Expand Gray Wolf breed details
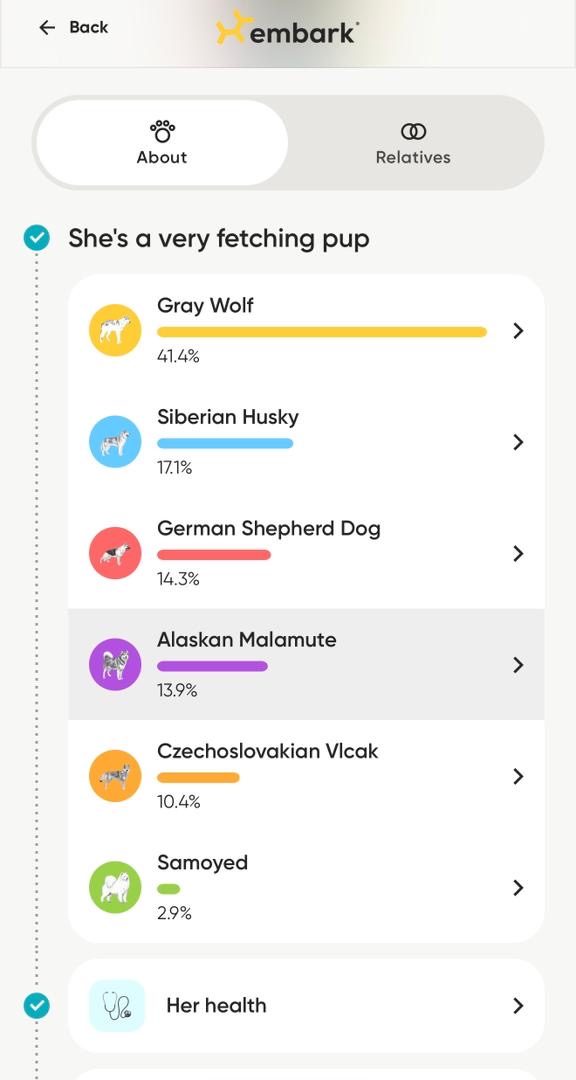Screen dimensions: 576x1080 [518, 330]
